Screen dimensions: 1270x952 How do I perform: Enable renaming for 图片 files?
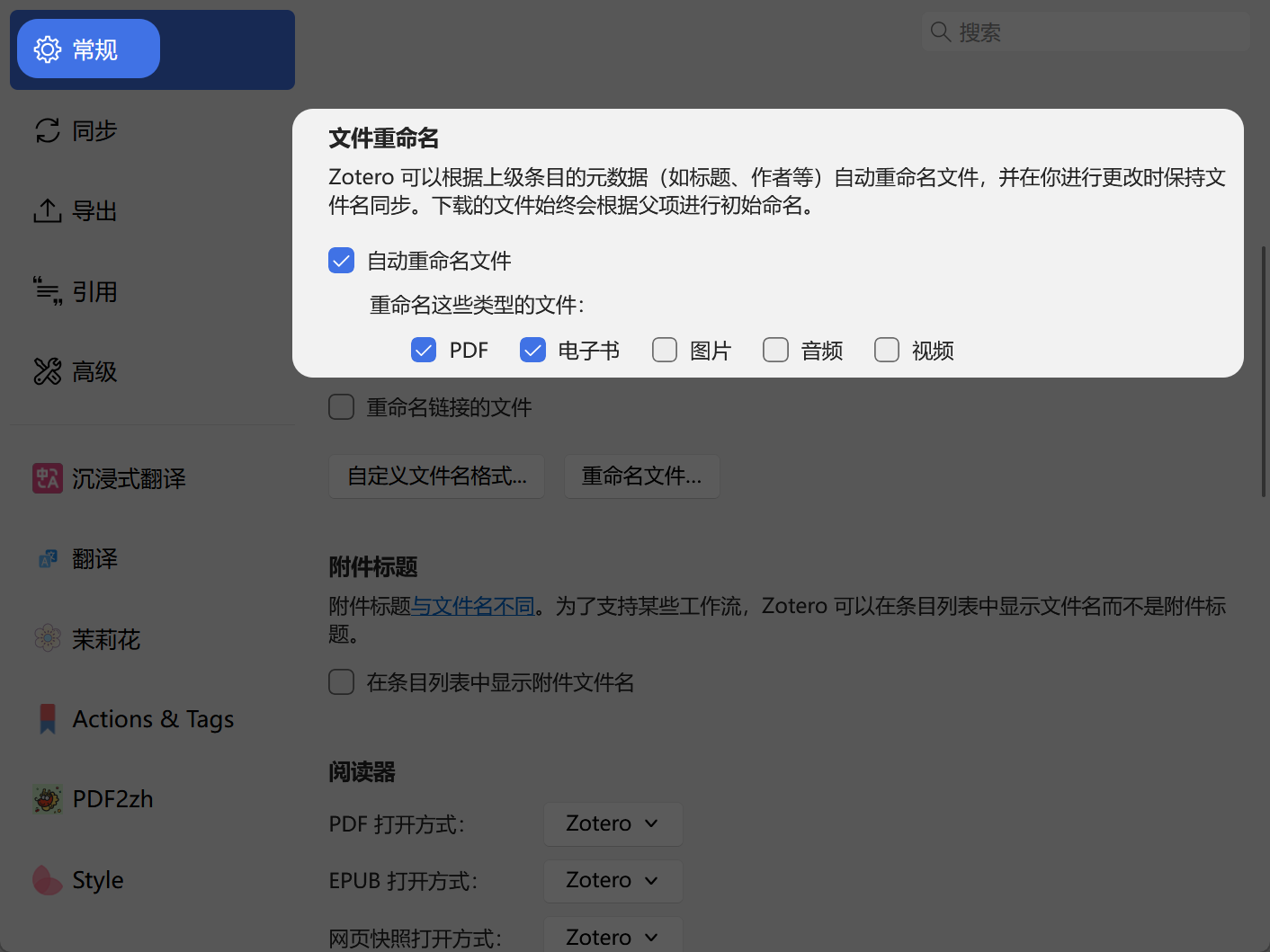coord(665,350)
